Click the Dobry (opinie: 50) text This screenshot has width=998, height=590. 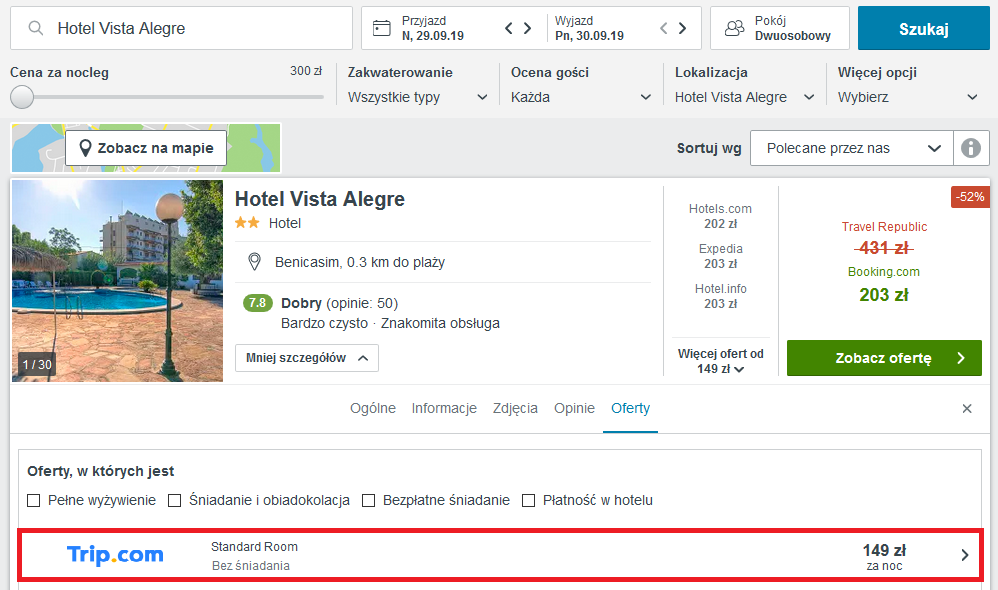339,303
